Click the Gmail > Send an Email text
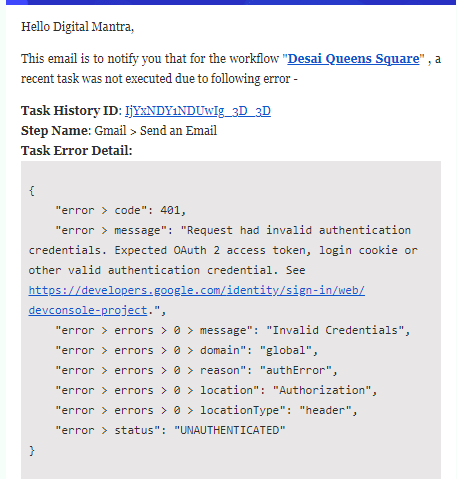The width and height of the screenshot is (457, 479). 156,131
